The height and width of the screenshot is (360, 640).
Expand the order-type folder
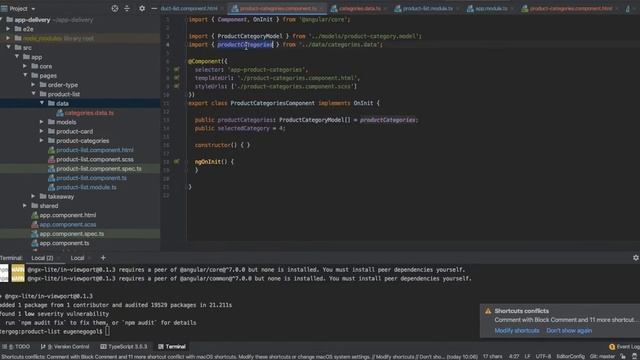[x=33, y=85]
